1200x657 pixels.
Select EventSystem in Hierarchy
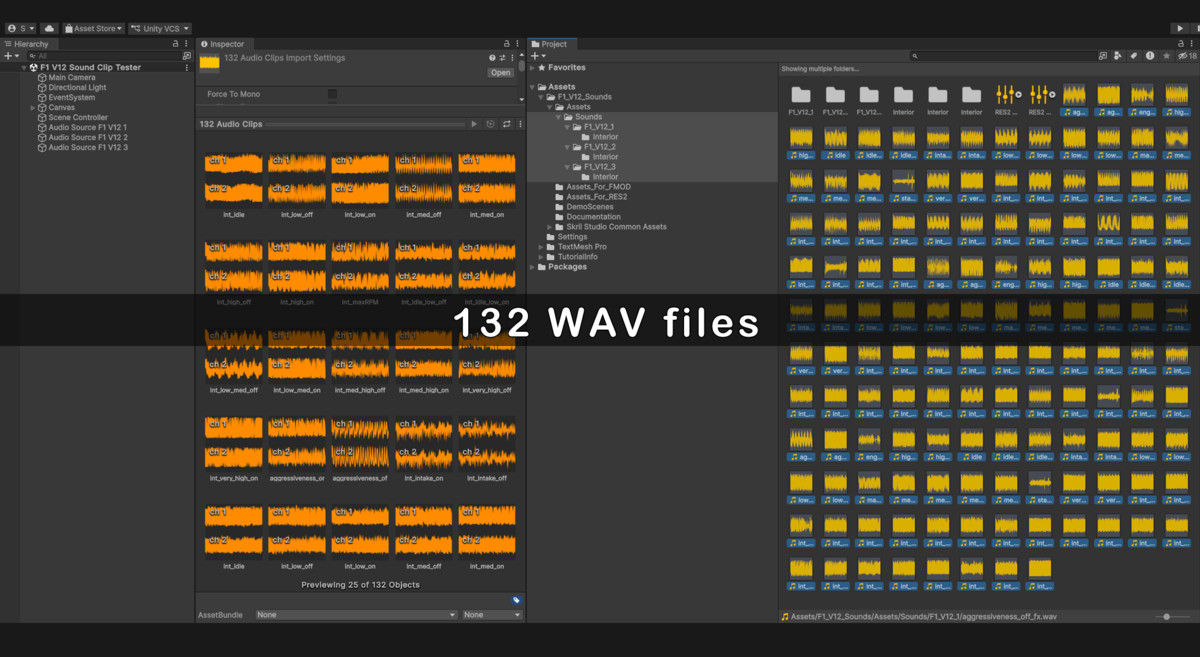pos(72,97)
